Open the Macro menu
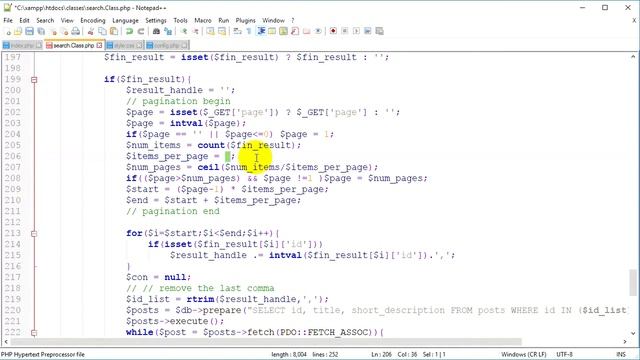This screenshot has width=640, height=360. point(203,20)
